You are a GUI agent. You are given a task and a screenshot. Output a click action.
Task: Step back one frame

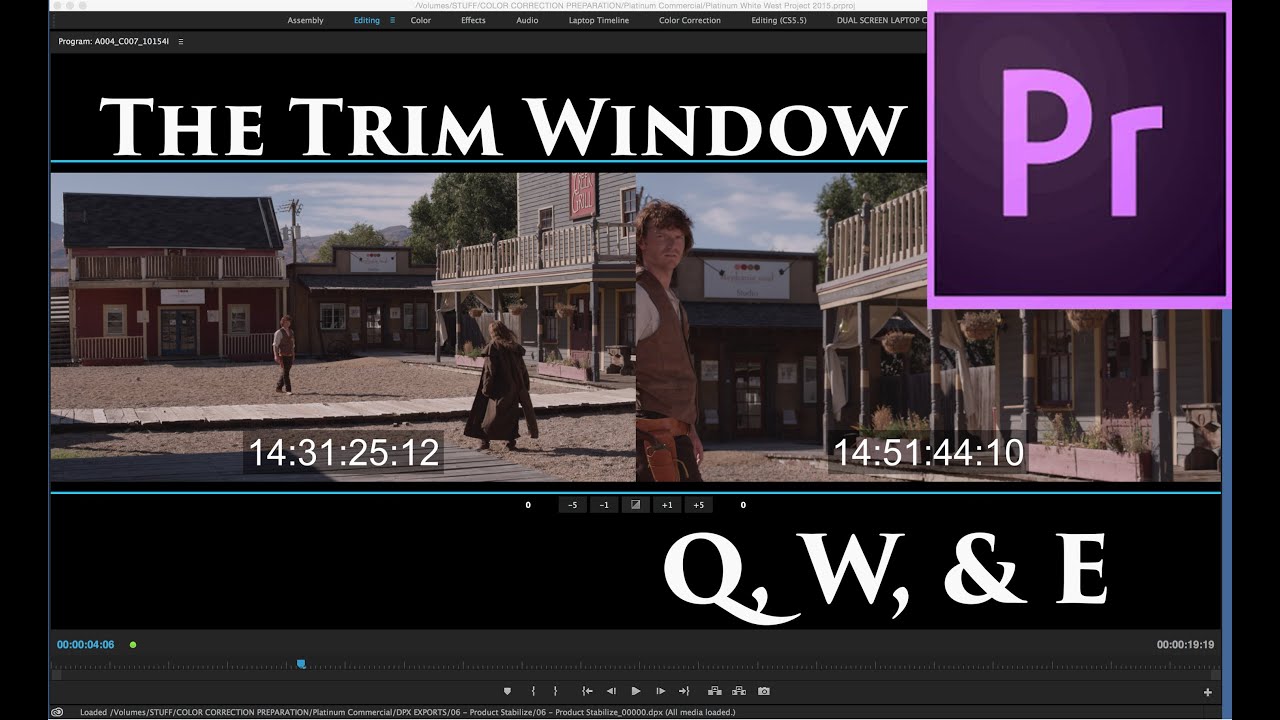point(611,691)
